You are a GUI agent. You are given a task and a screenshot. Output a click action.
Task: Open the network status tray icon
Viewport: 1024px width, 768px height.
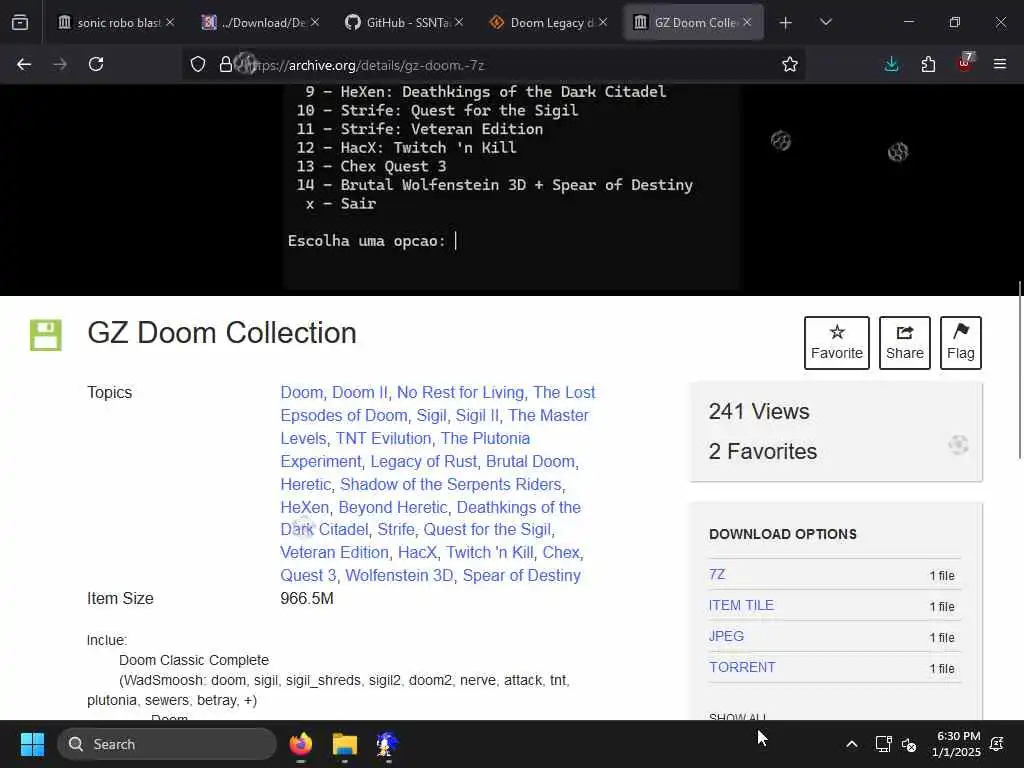tap(884, 744)
